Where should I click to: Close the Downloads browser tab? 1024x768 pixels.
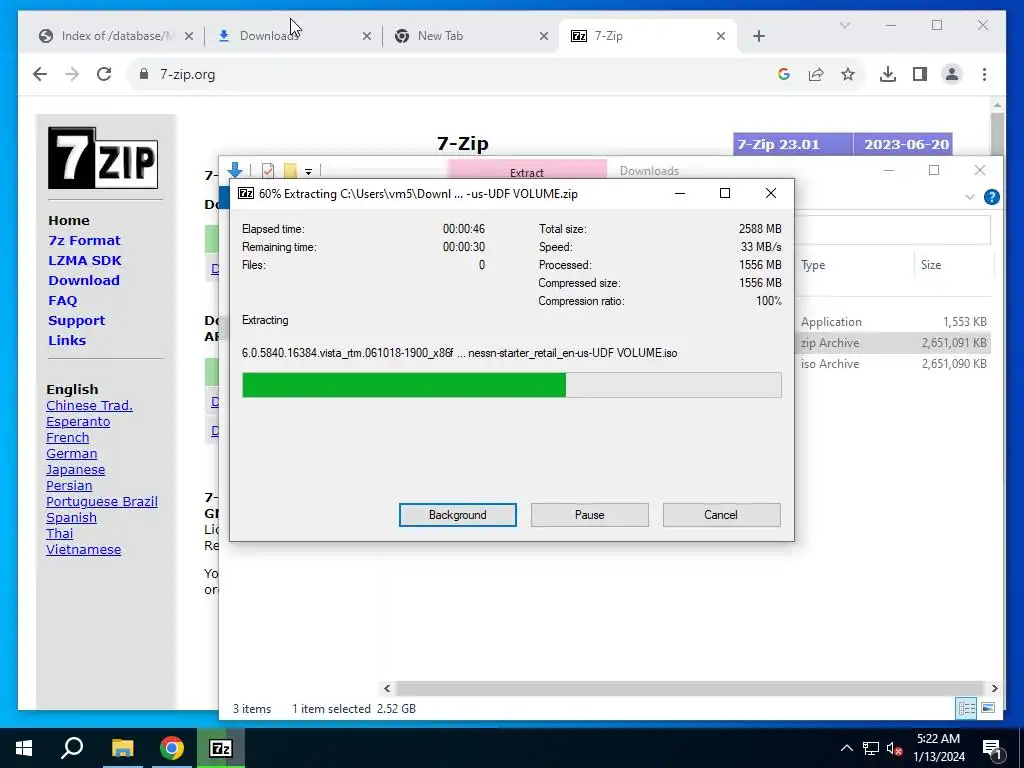[x=366, y=37]
